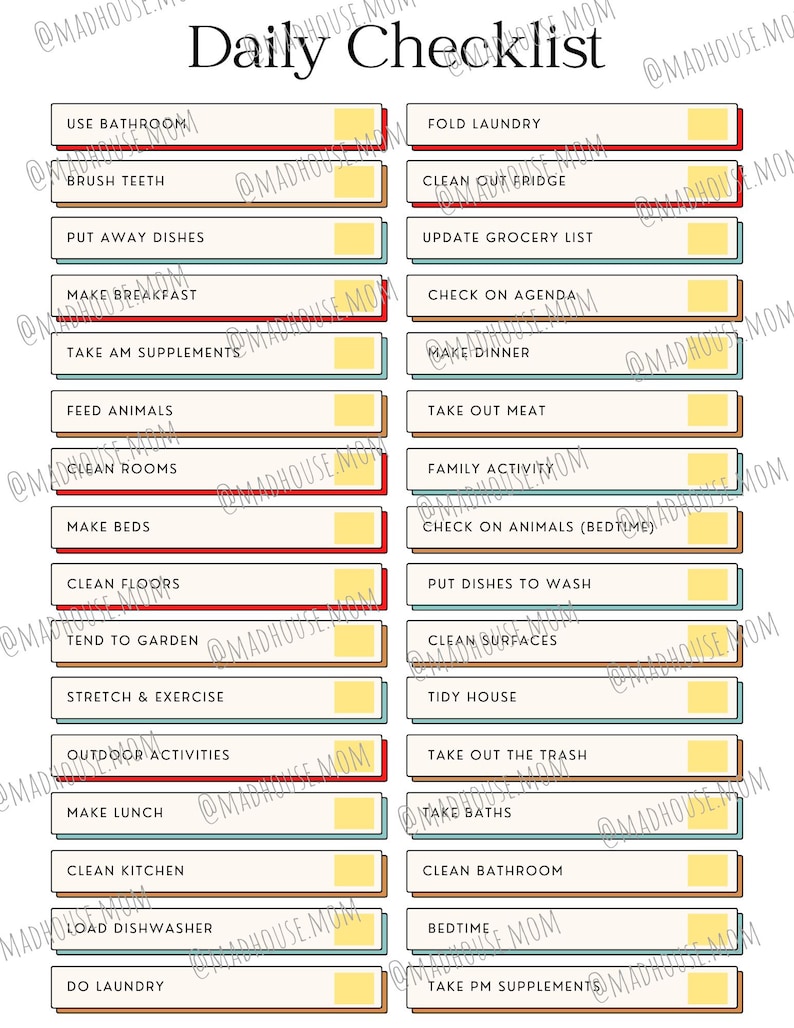This screenshot has height=1028, width=794.
Task: Select the Stretch & Exercise text label
Action: click(146, 697)
